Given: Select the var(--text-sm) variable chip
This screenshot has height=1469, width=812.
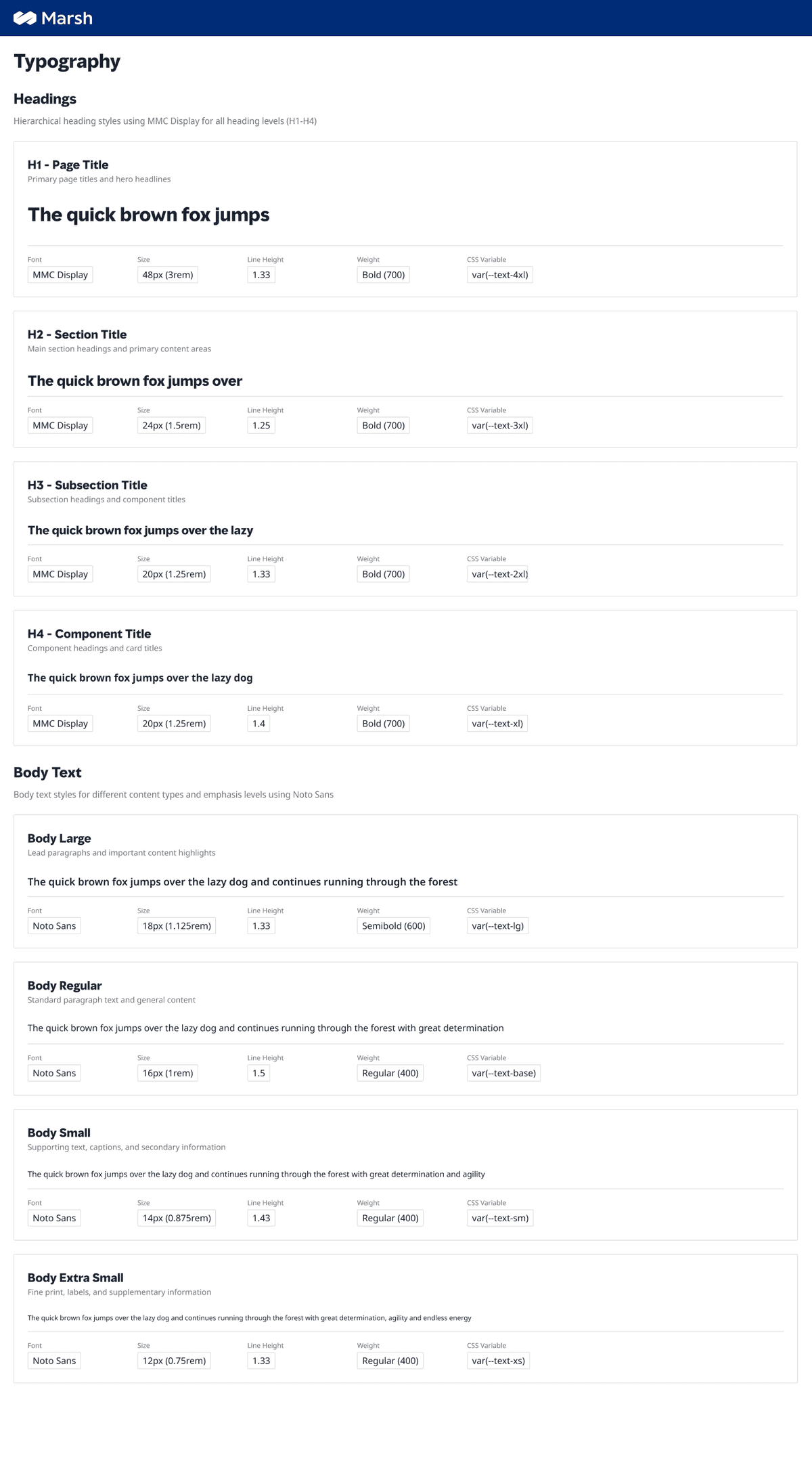Looking at the screenshot, I should (500, 1218).
